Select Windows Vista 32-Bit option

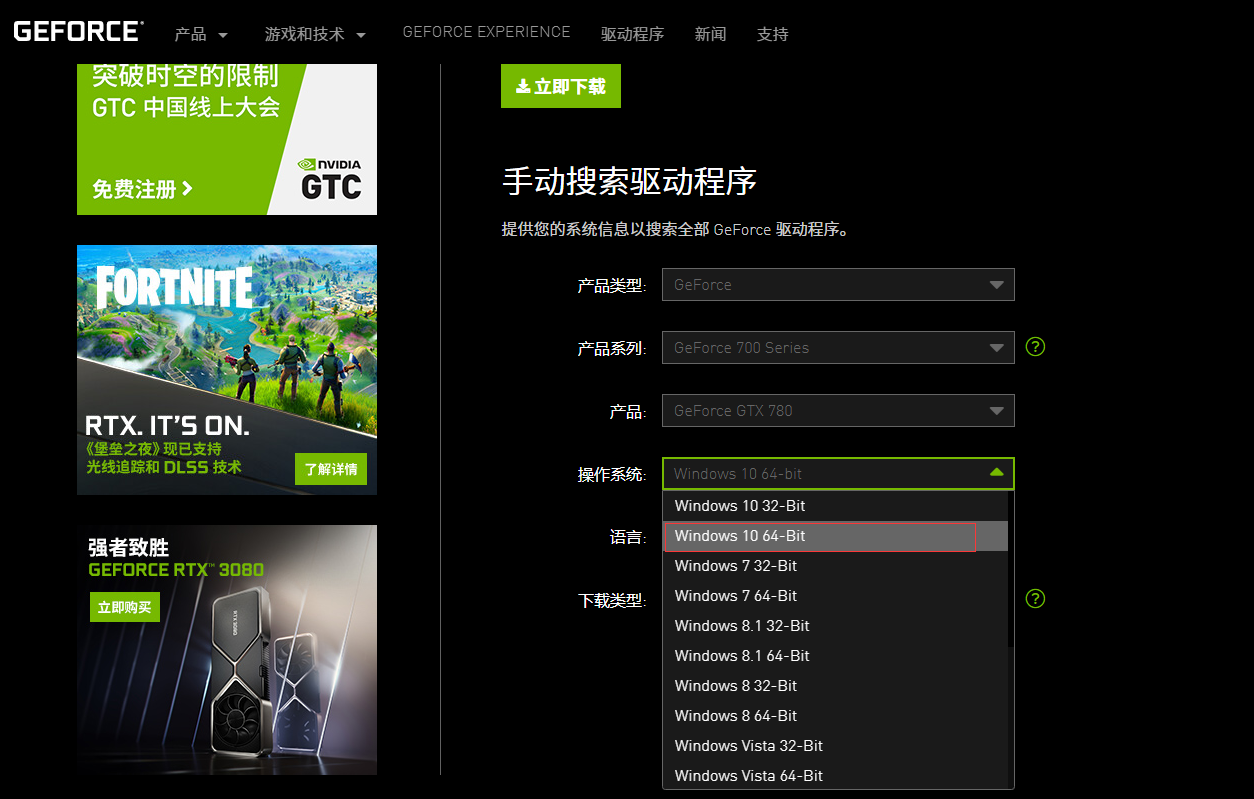749,746
